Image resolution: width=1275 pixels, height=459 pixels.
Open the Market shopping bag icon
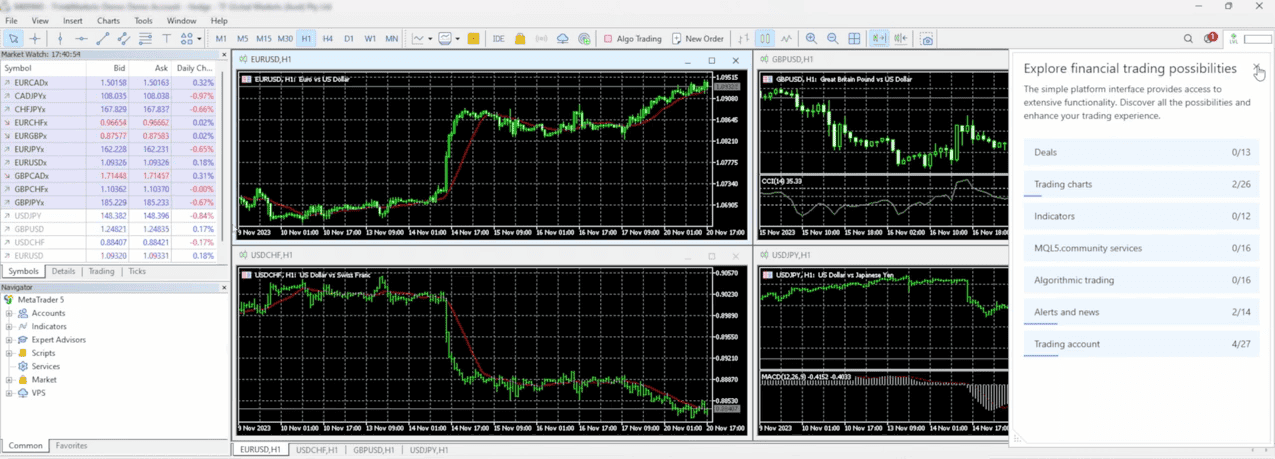click(x=520, y=39)
